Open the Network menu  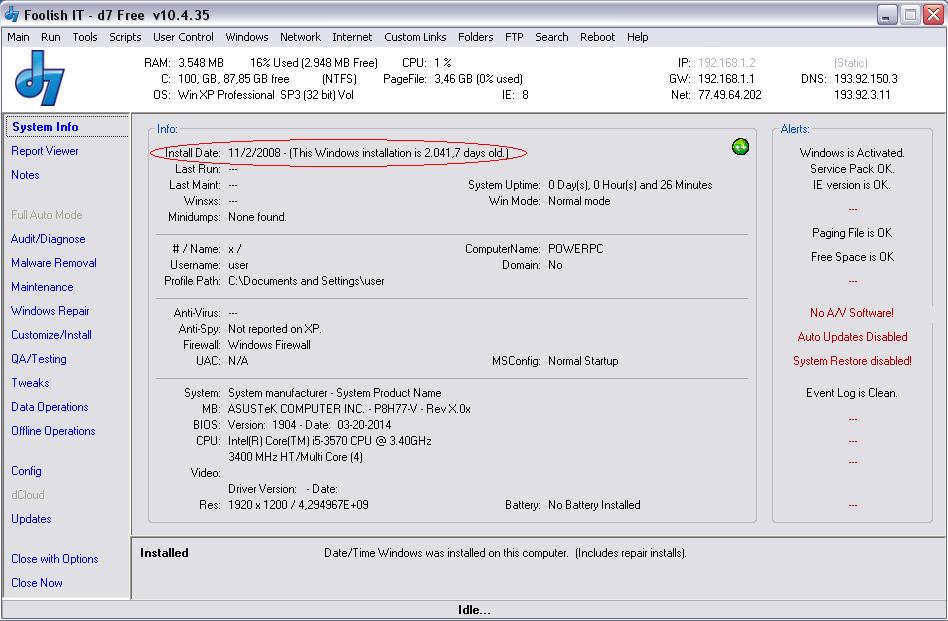click(x=300, y=37)
